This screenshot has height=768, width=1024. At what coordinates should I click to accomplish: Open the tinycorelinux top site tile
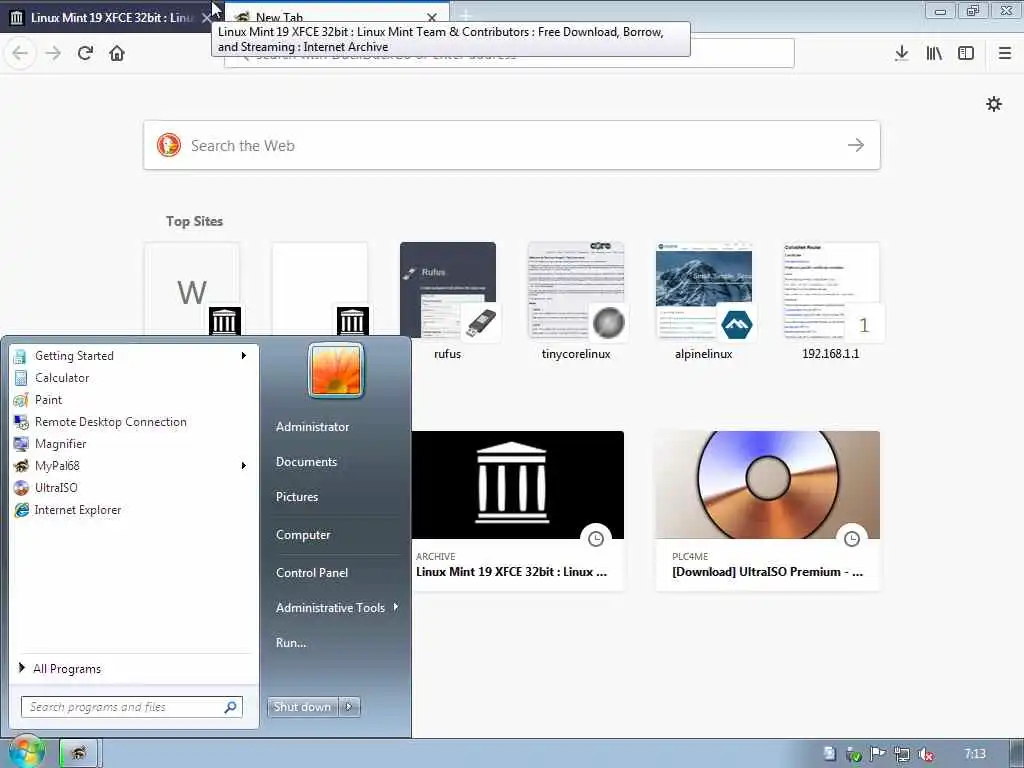576,289
